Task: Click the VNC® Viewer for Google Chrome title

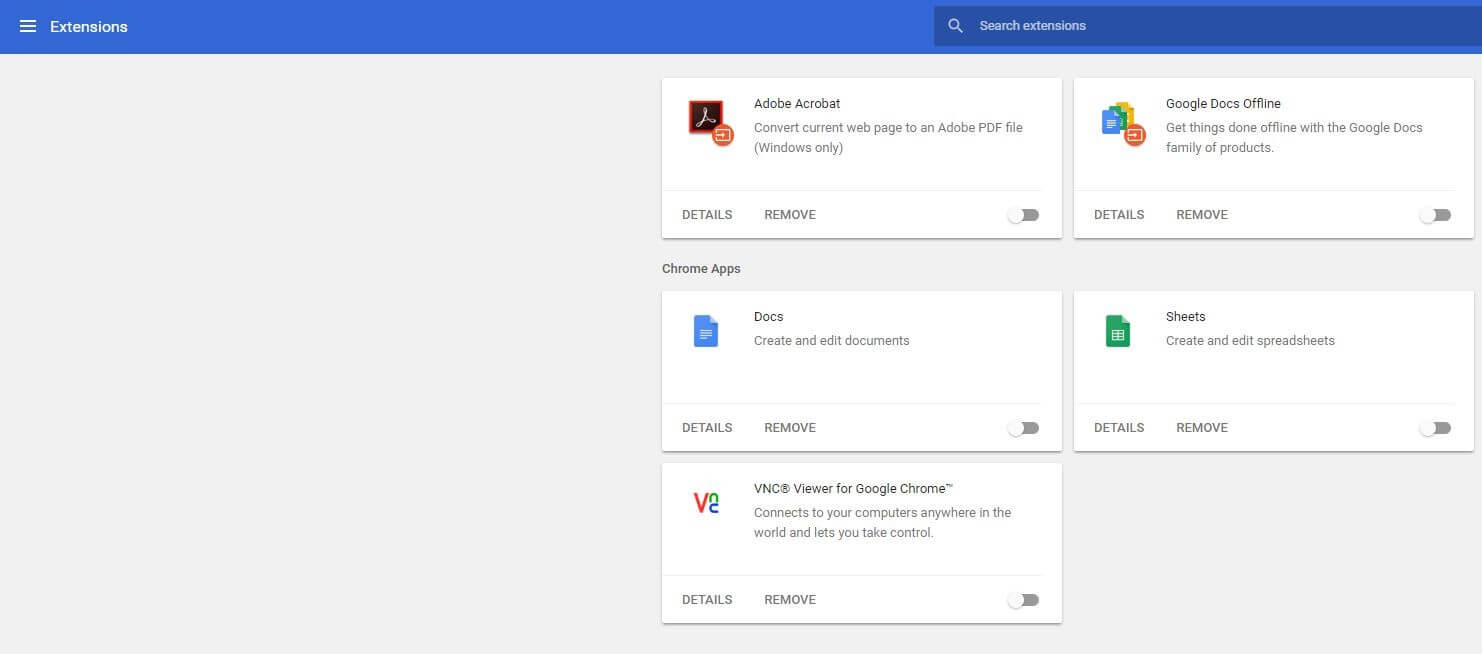Action: [853, 489]
